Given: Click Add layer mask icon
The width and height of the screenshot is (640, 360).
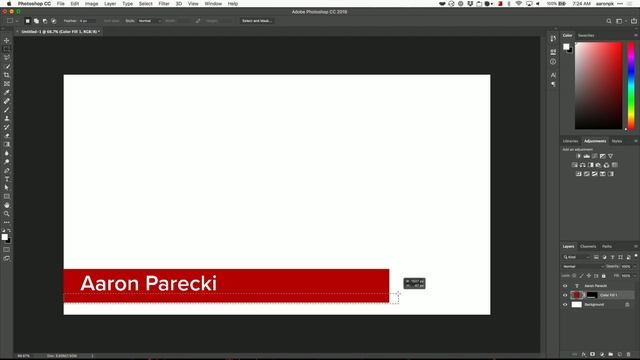Looking at the screenshot, I should pos(593,354).
